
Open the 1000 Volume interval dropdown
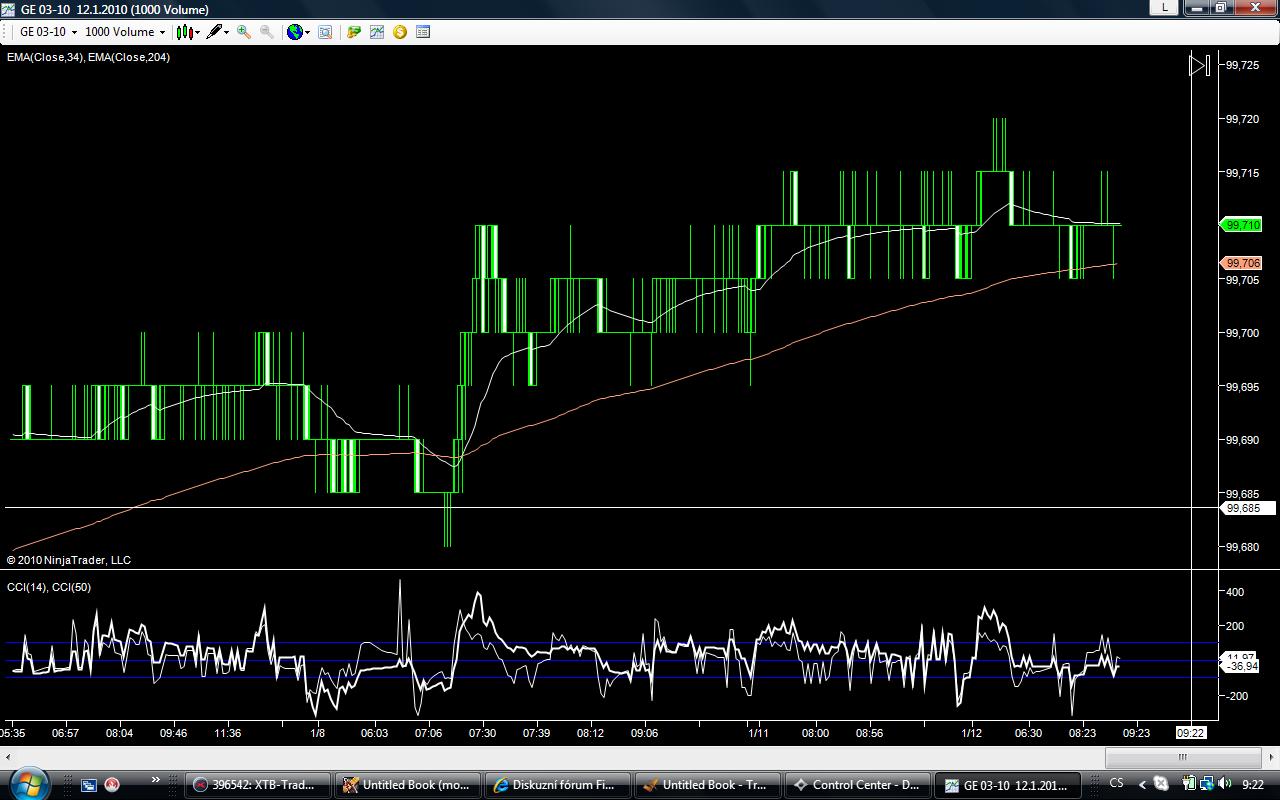pos(124,32)
